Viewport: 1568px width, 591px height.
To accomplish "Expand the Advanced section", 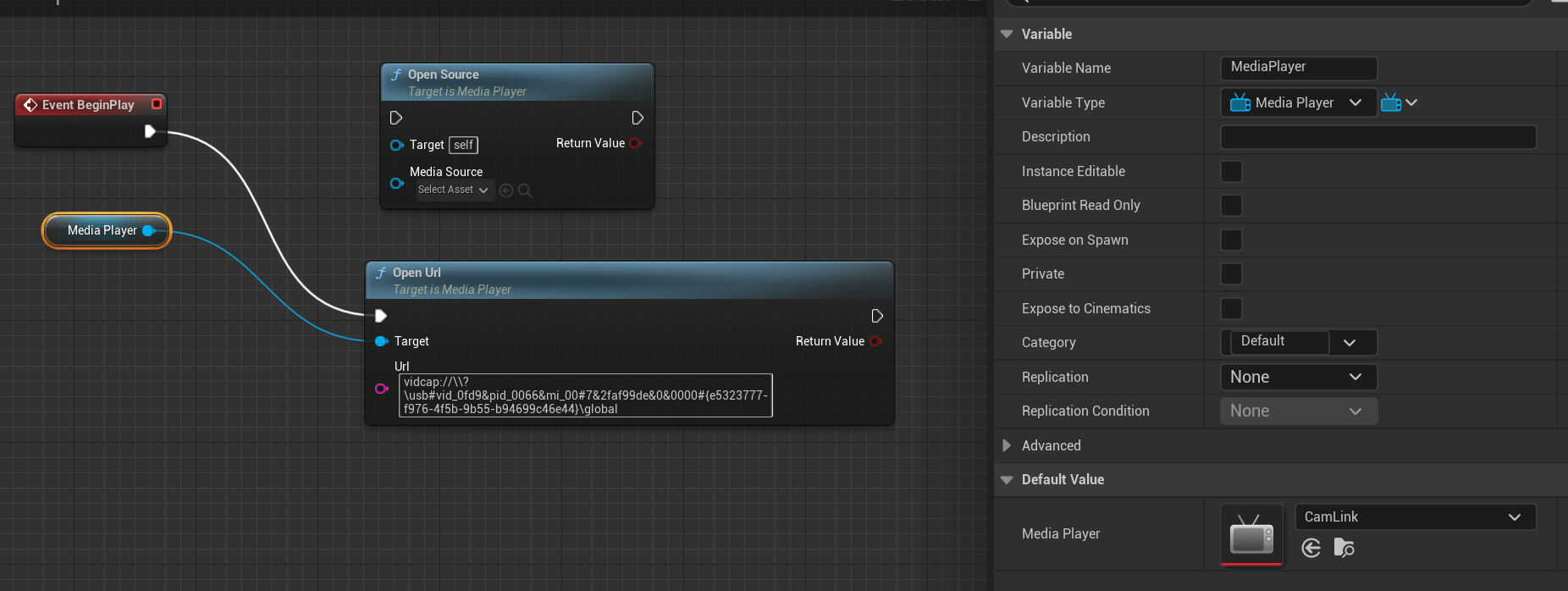I will click(1007, 445).
